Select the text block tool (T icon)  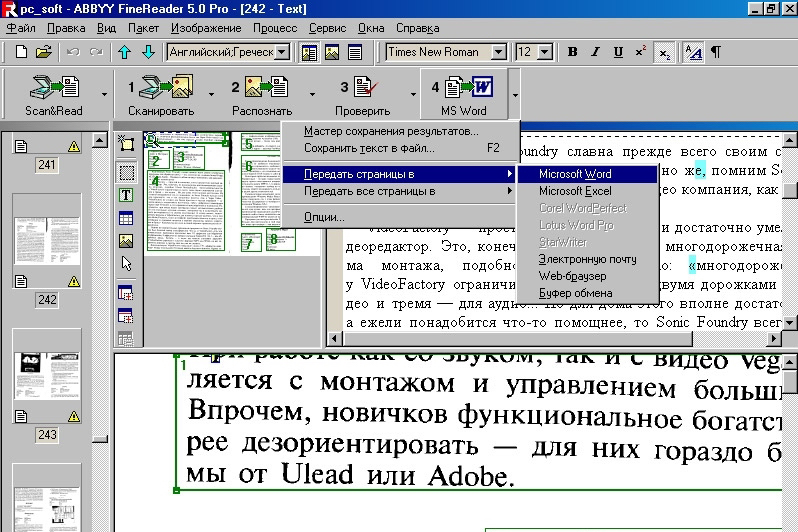pos(126,194)
